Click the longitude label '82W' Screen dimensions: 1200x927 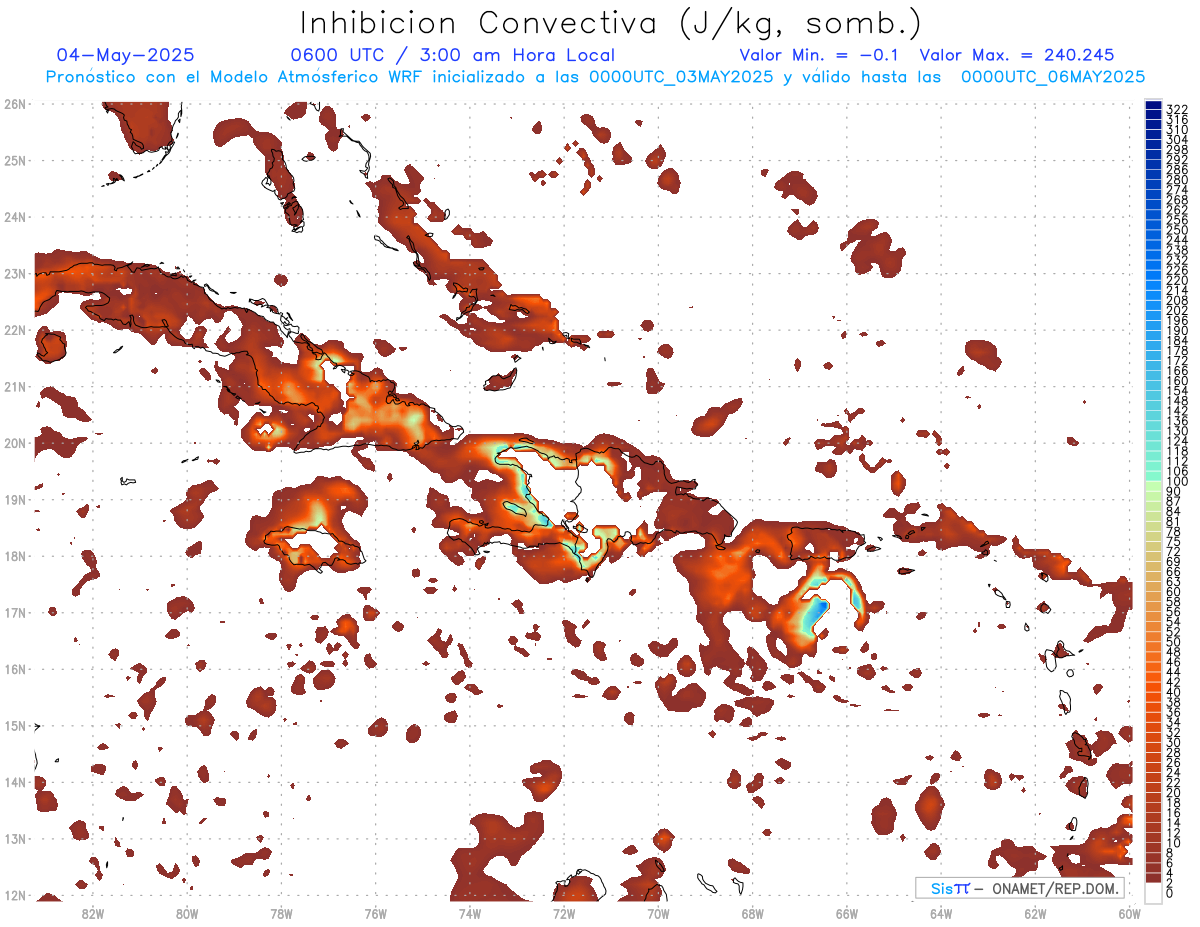(92, 913)
